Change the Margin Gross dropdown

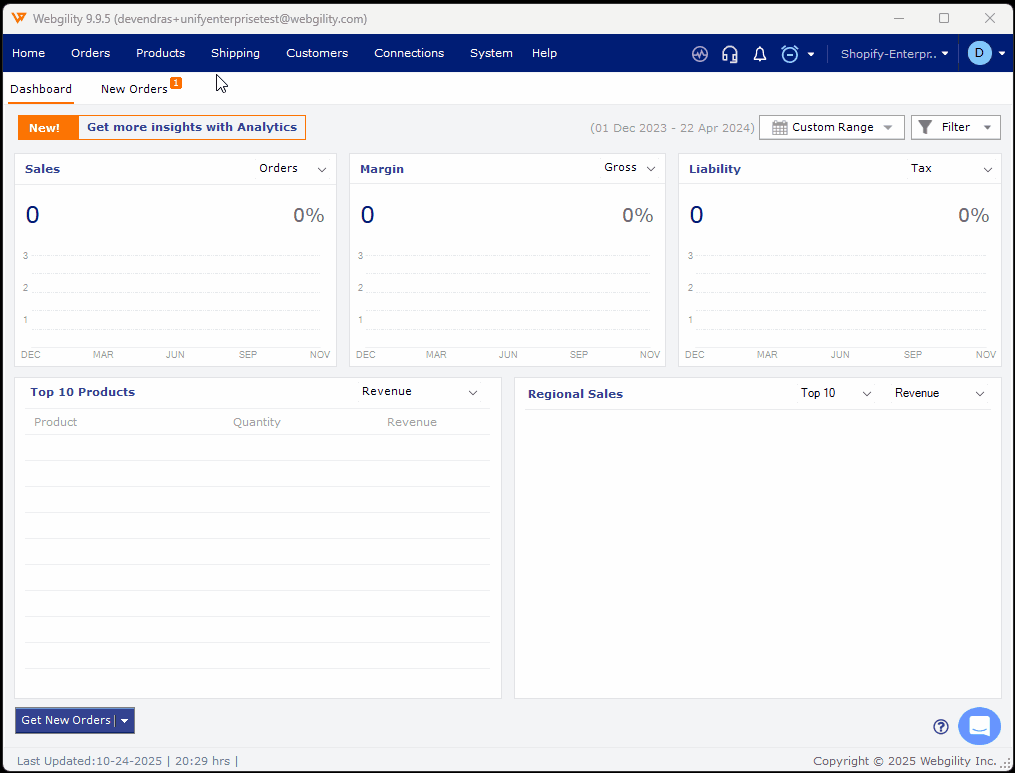click(x=630, y=168)
